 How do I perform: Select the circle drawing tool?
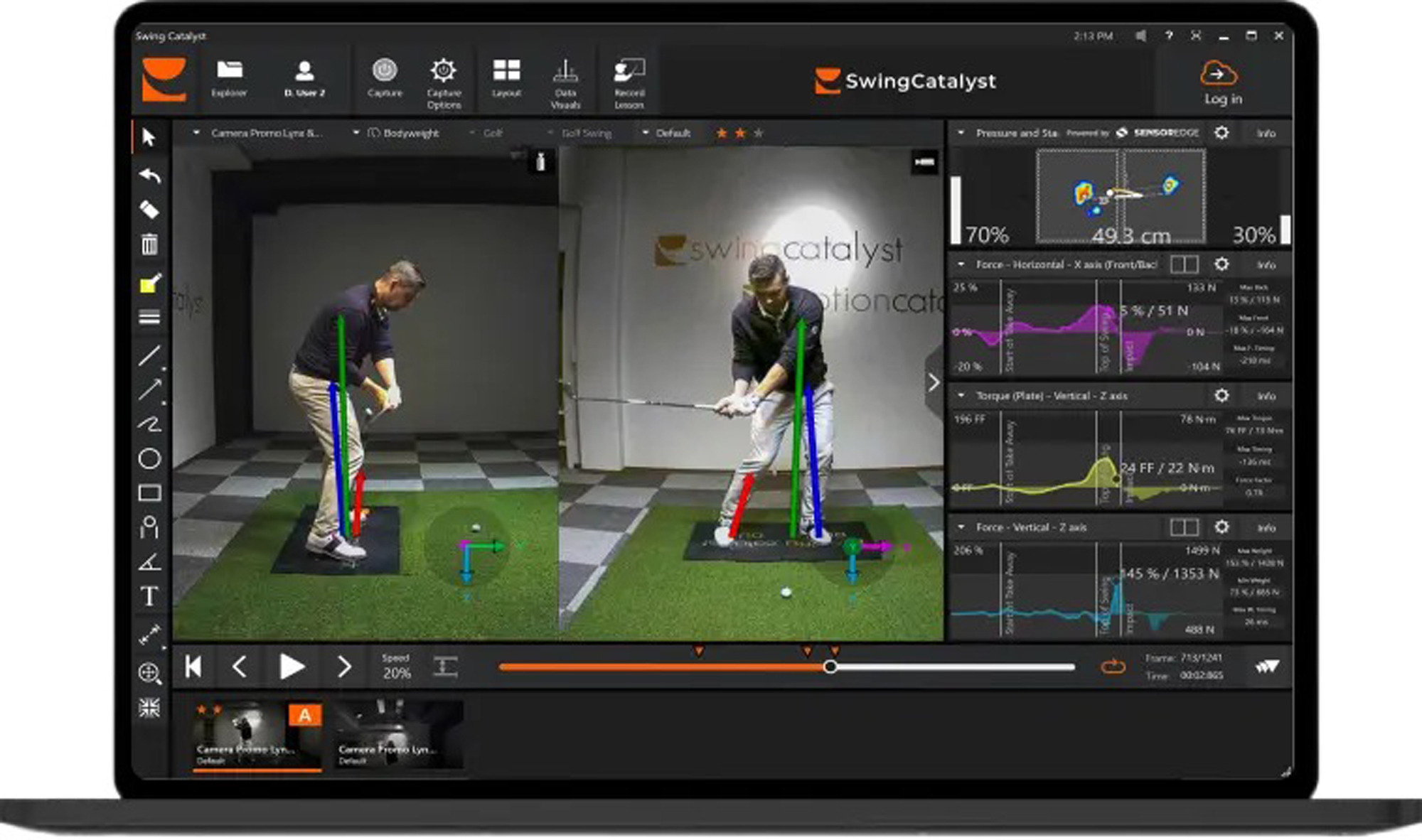click(149, 458)
